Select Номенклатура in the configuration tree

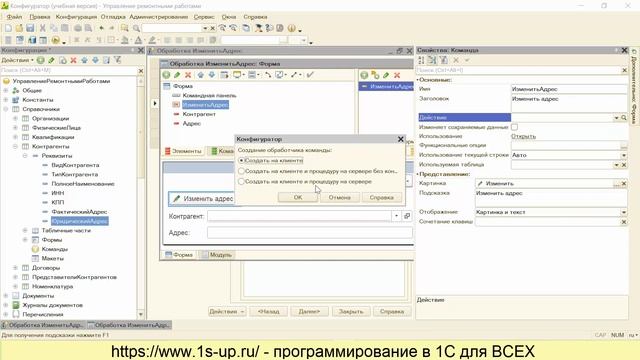[x=52, y=287]
